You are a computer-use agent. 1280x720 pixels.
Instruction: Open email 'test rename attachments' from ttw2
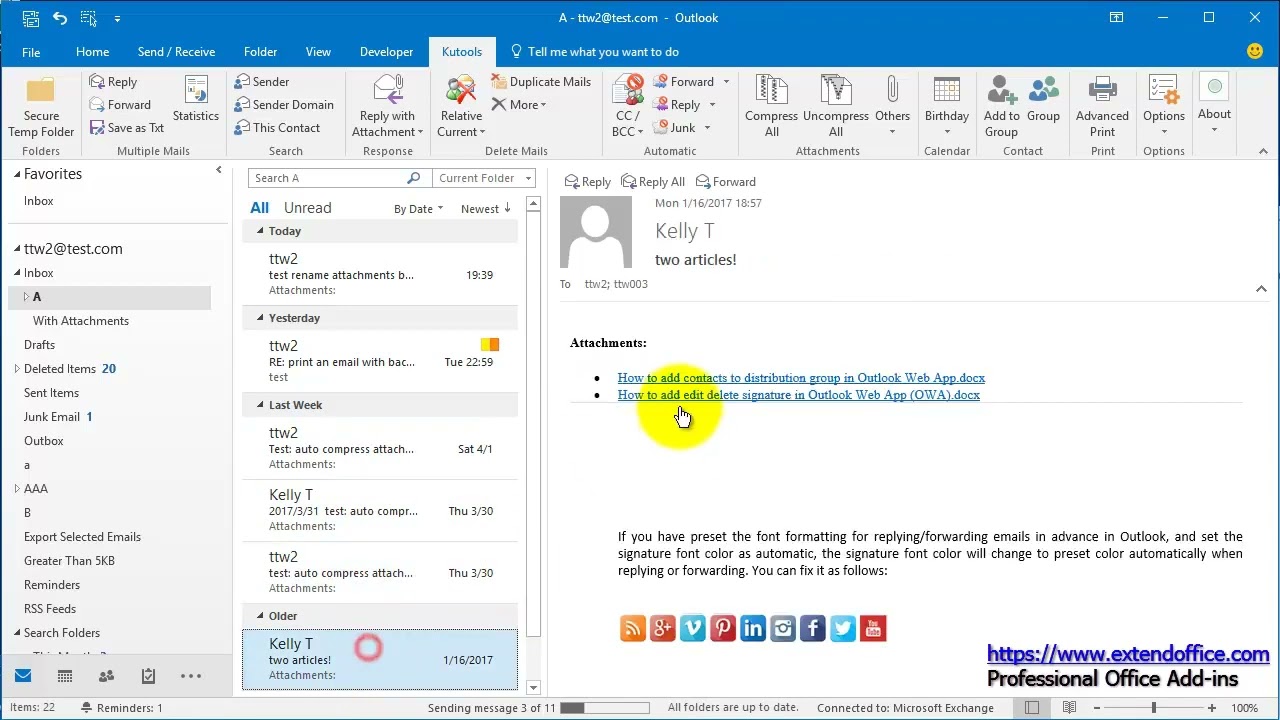380,274
